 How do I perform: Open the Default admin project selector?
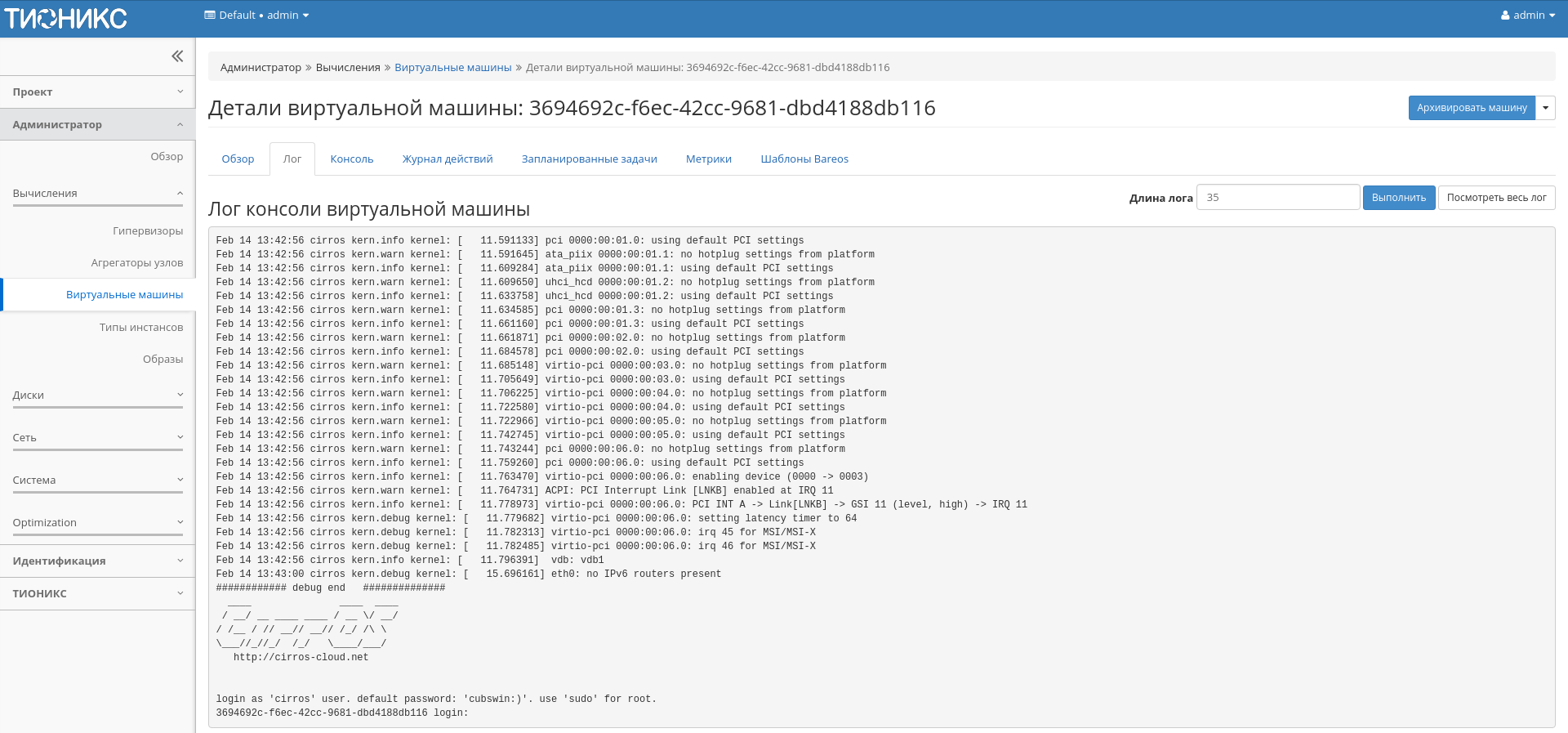click(x=256, y=16)
